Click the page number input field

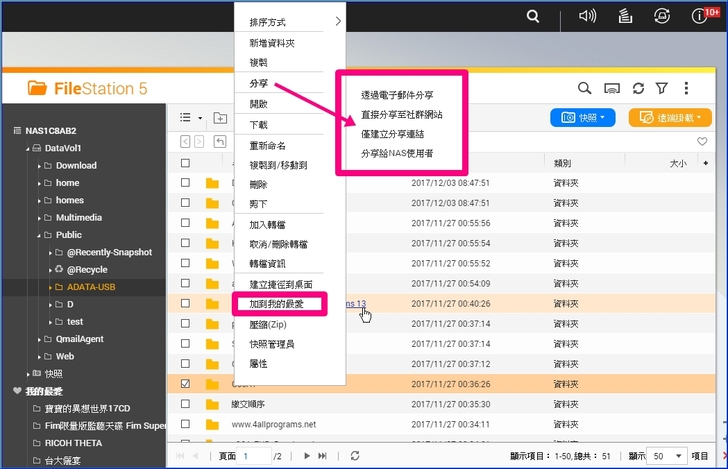[x=256, y=455]
